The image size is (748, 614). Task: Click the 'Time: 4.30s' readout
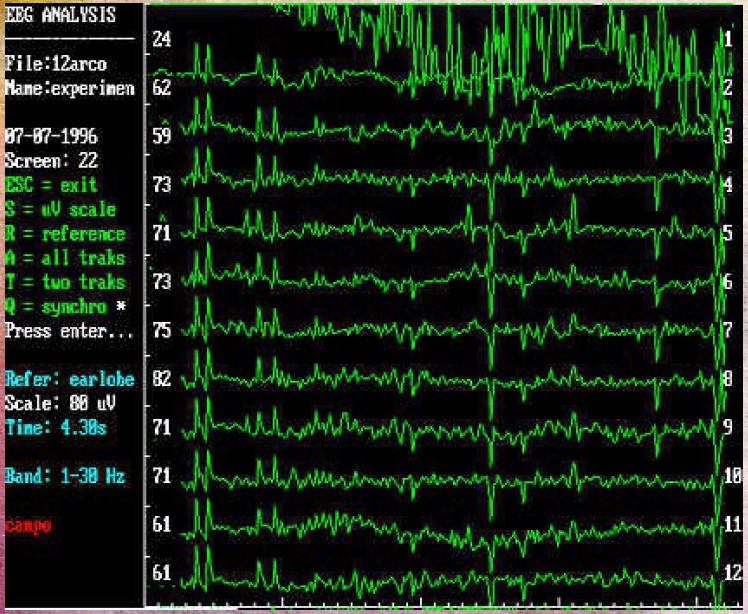pos(55,427)
